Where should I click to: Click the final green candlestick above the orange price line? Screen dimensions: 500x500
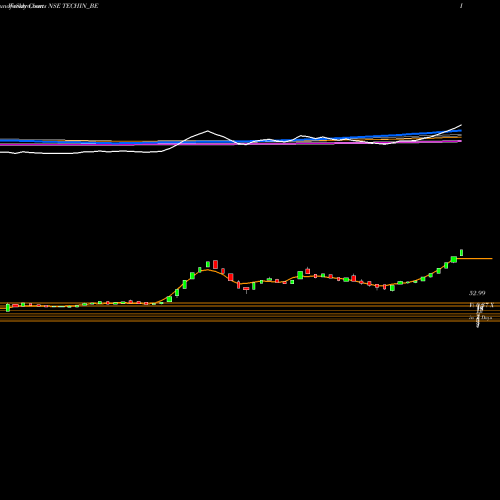click(462, 253)
